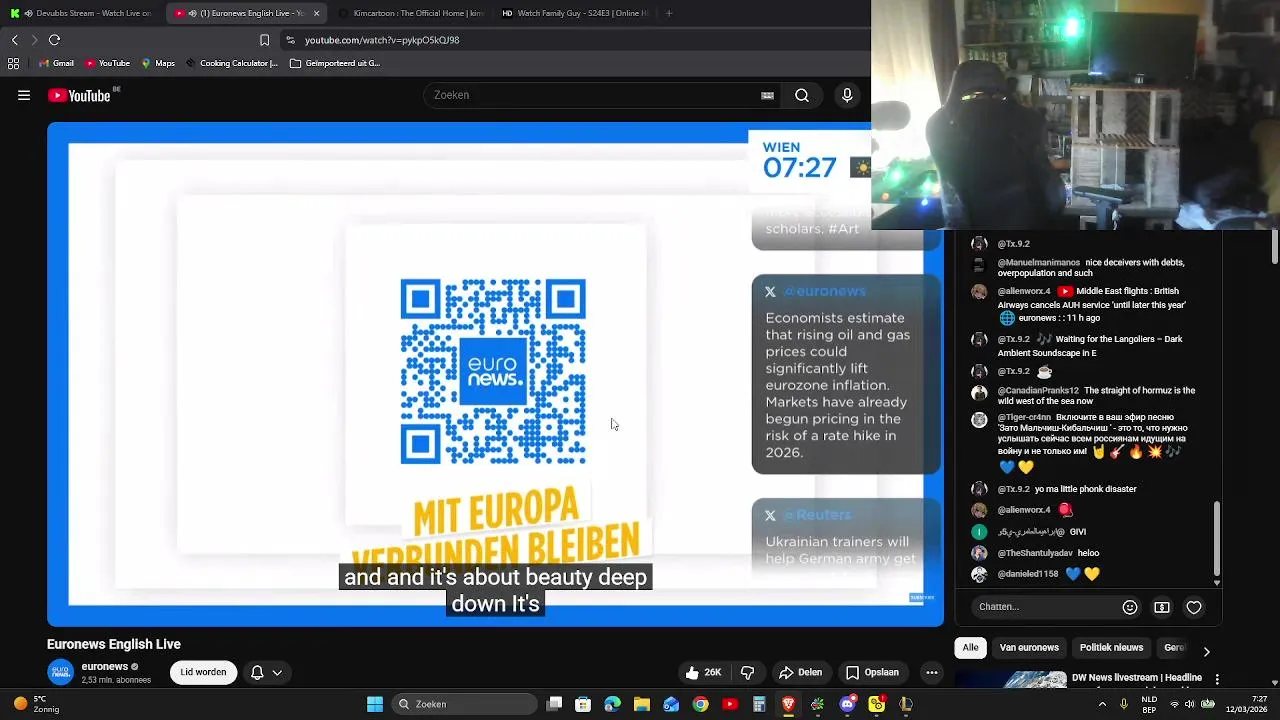Open Gmail bookmark
The height and width of the screenshot is (720, 1280).
[x=56, y=63]
